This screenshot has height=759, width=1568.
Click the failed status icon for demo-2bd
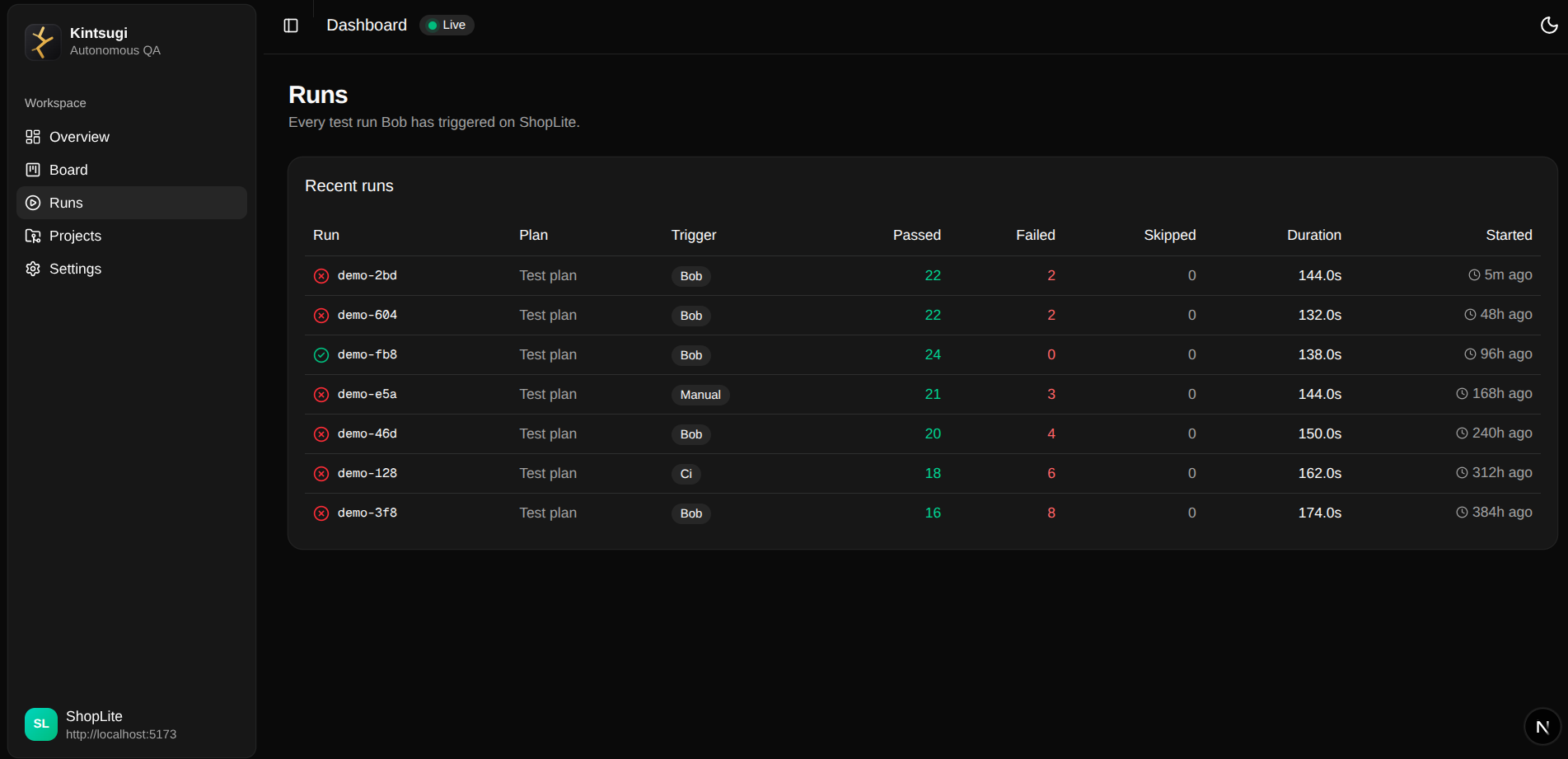click(321, 276)
